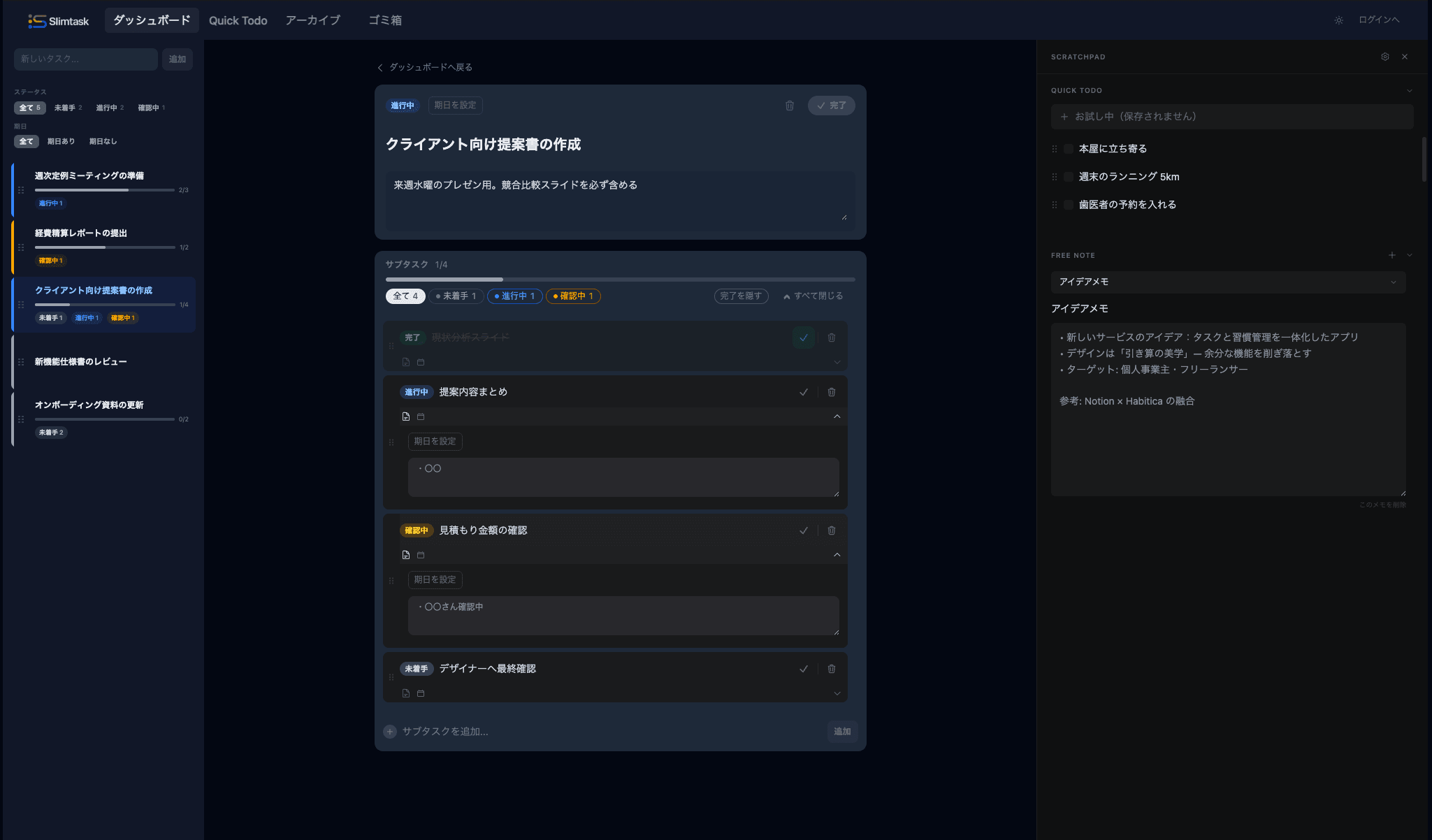Collapse the 提案内容まとめ subtask details
The width and height of the screenshot is (1432, 840).
coord(837,416)
